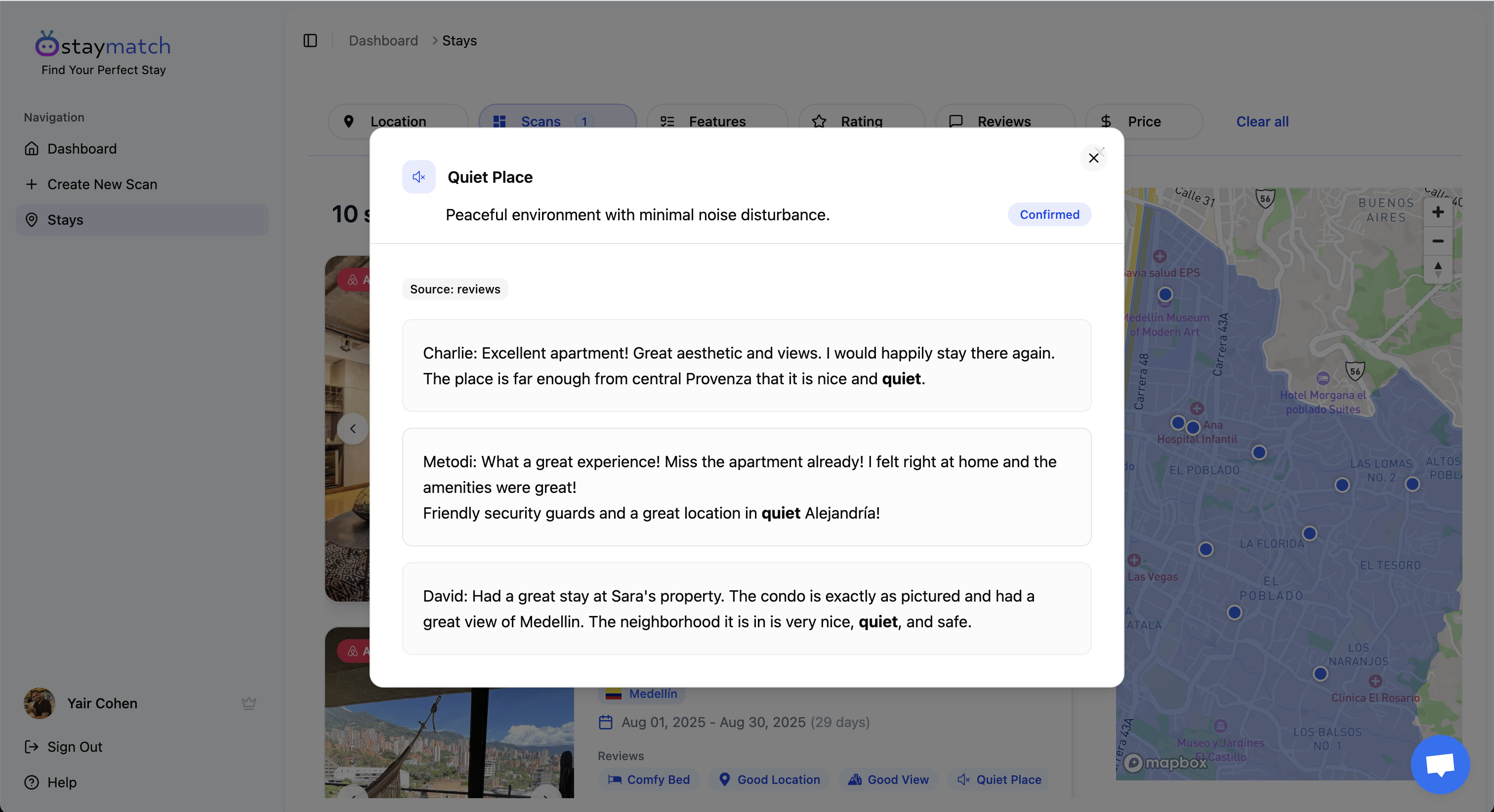Open Dashboard in the navigation
Screen dimensions: 1494x812
[142, 149]
